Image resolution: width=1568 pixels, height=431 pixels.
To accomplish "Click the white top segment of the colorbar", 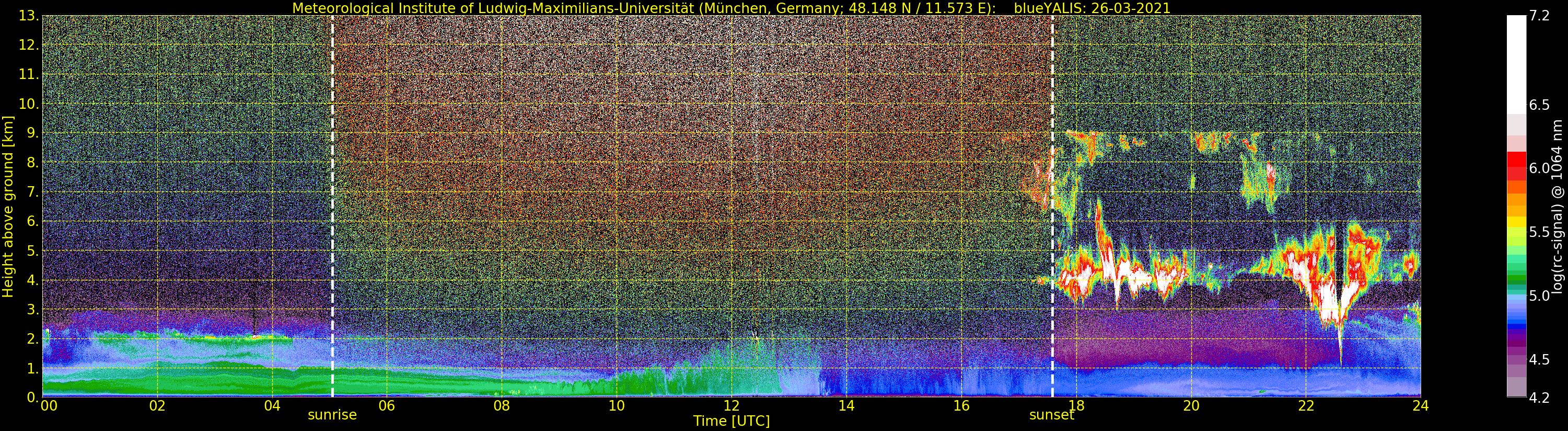I will [1516, 65].
